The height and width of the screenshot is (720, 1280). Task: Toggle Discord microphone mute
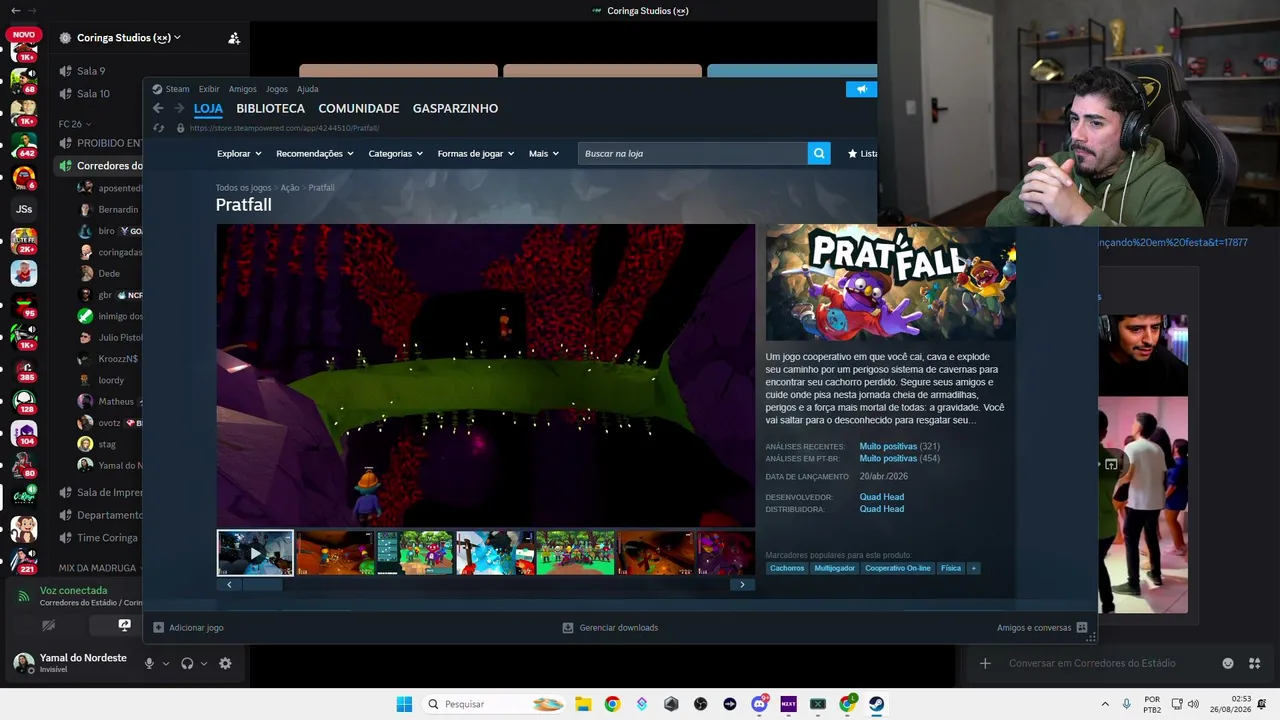click(x=149, y=663)
